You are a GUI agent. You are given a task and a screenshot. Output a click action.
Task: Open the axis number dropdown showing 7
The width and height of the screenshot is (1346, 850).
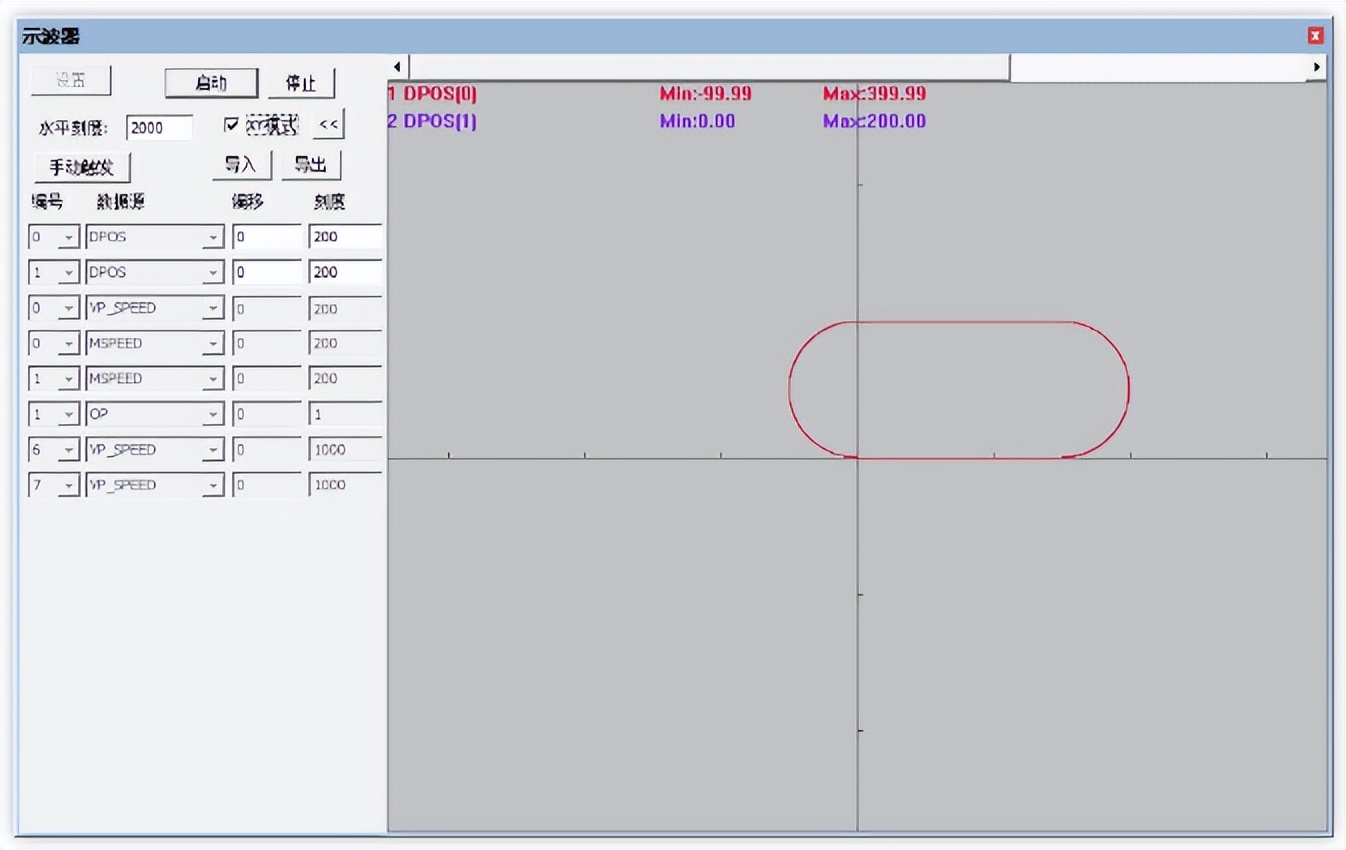point(68,485)
